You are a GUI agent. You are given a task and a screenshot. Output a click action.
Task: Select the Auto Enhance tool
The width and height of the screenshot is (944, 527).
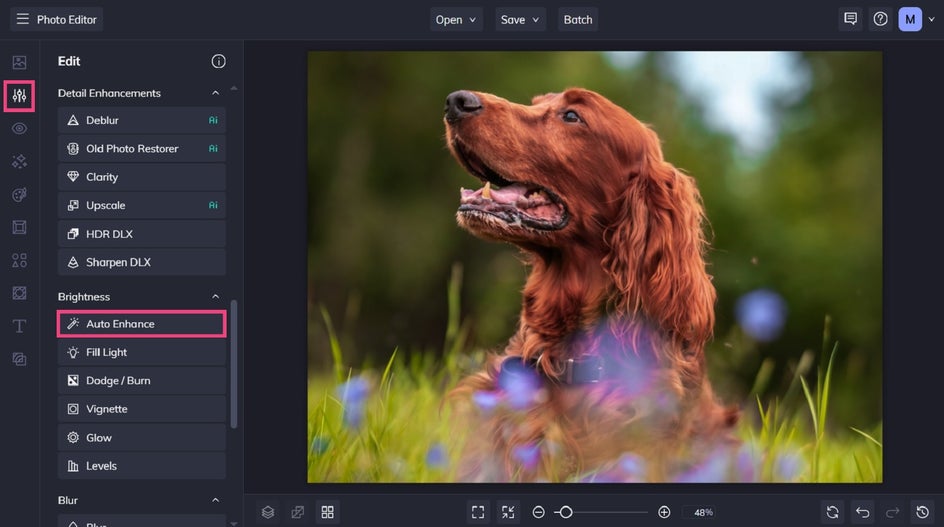[141, 324]
